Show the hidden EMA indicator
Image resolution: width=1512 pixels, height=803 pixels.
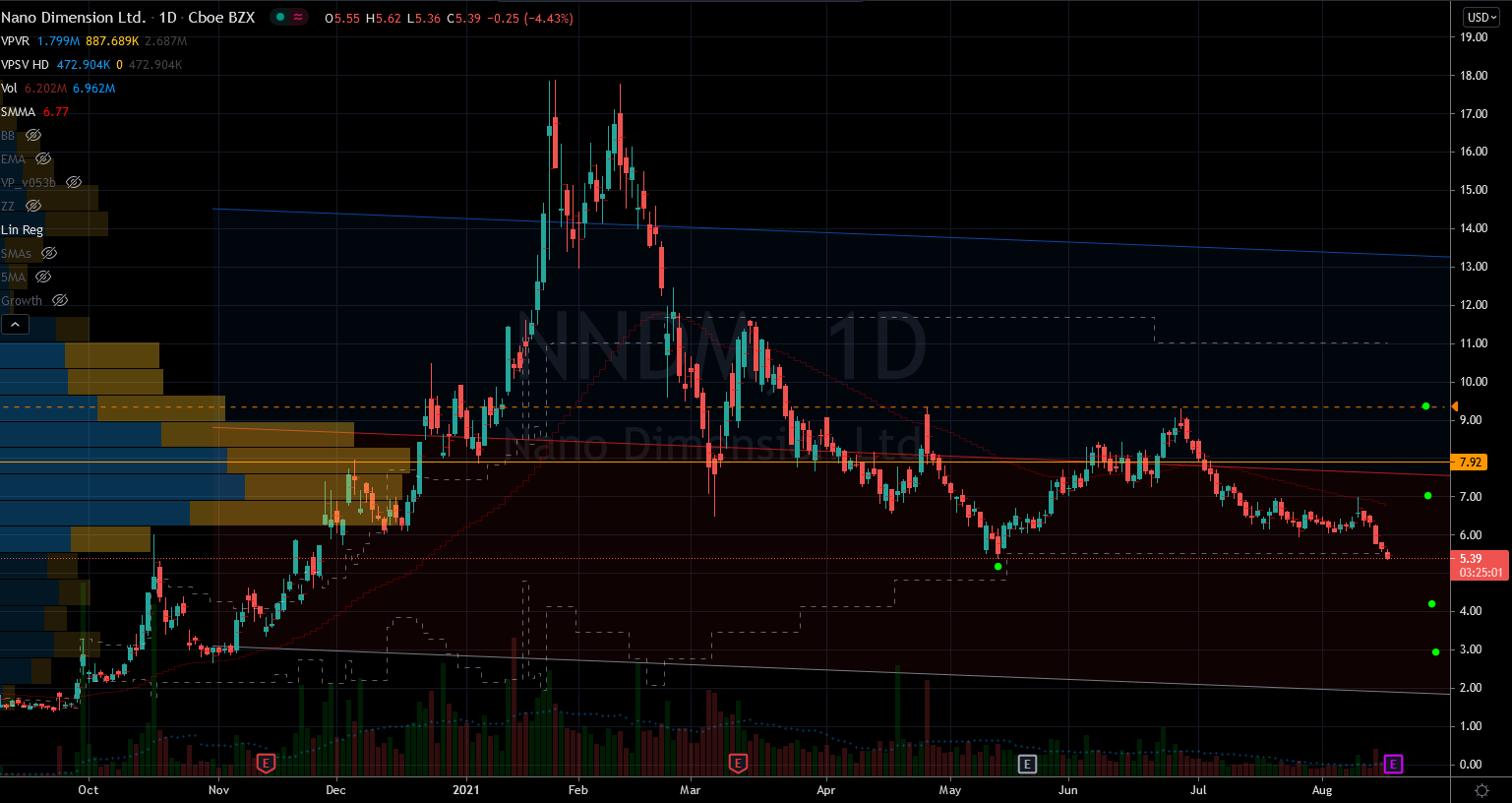click(43, 158)
